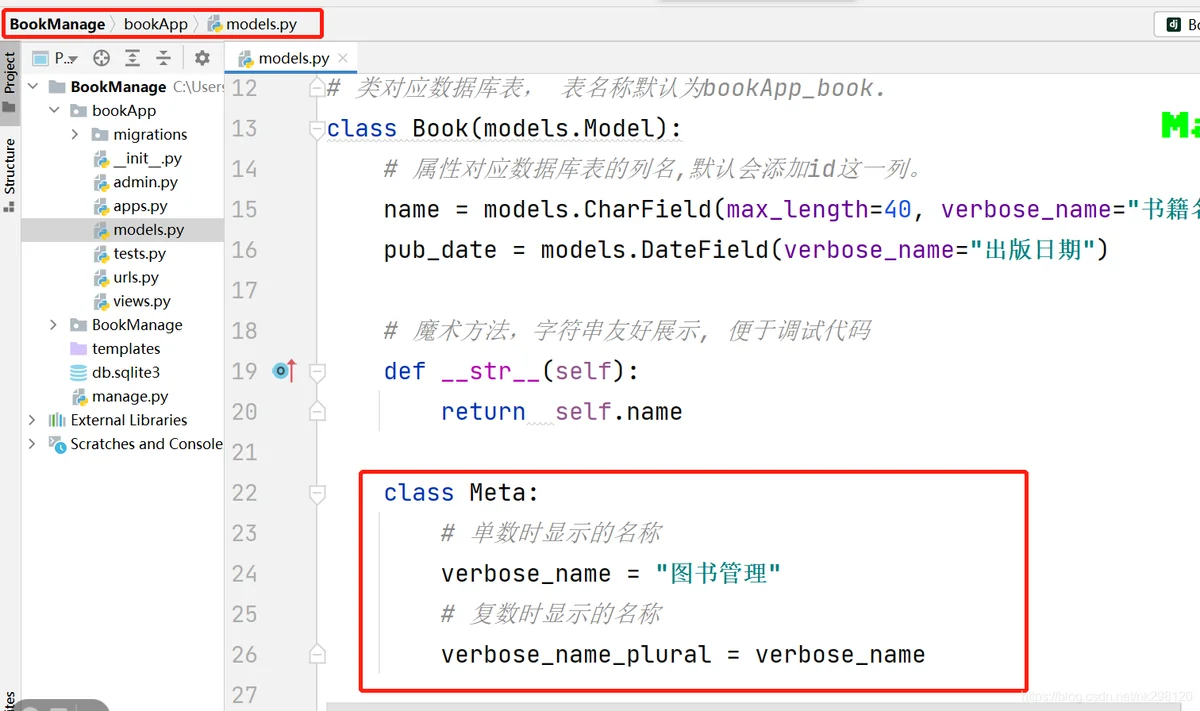This screenshot has height=711, width=1200.
Task: Click the Collapse All icon in Project toolbar
Action: coord(164,58)
